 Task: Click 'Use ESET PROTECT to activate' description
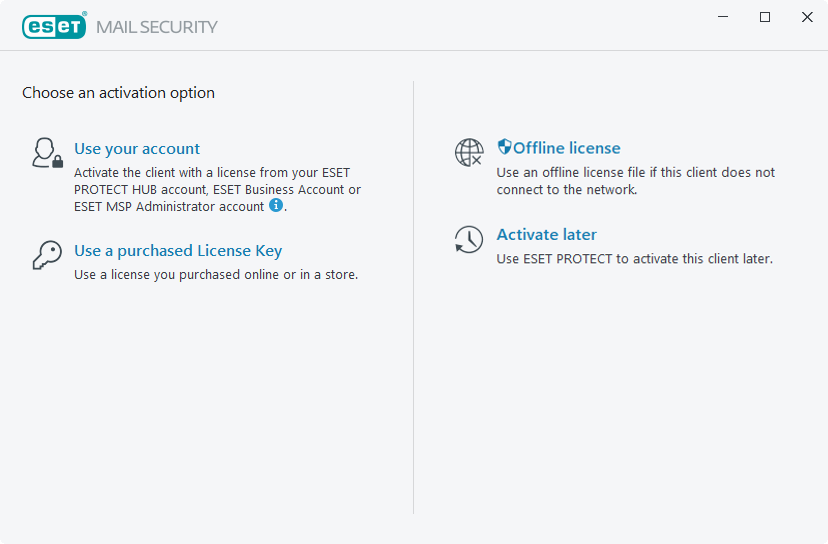tap(634, 259)
